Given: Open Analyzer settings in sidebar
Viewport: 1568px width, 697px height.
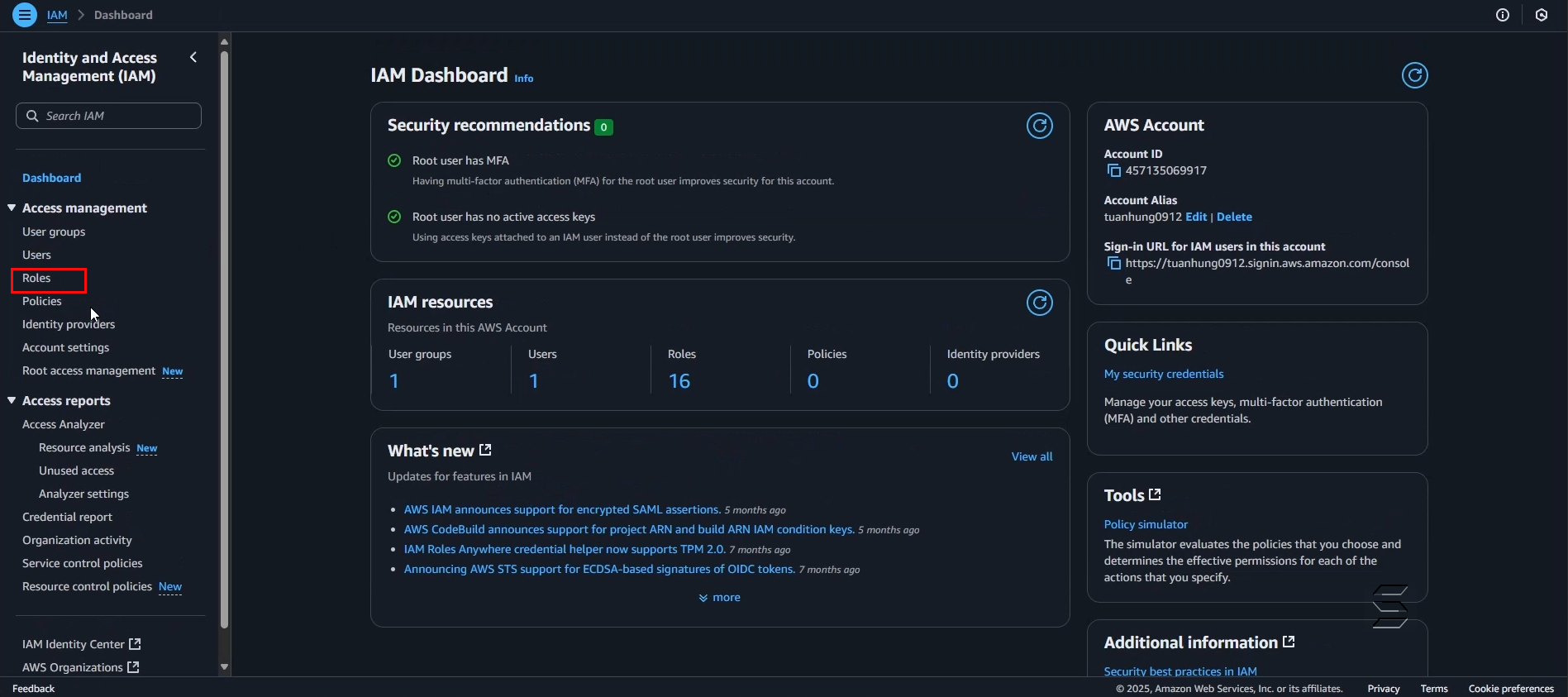Looking at the screenshot, I should point(83,494).
